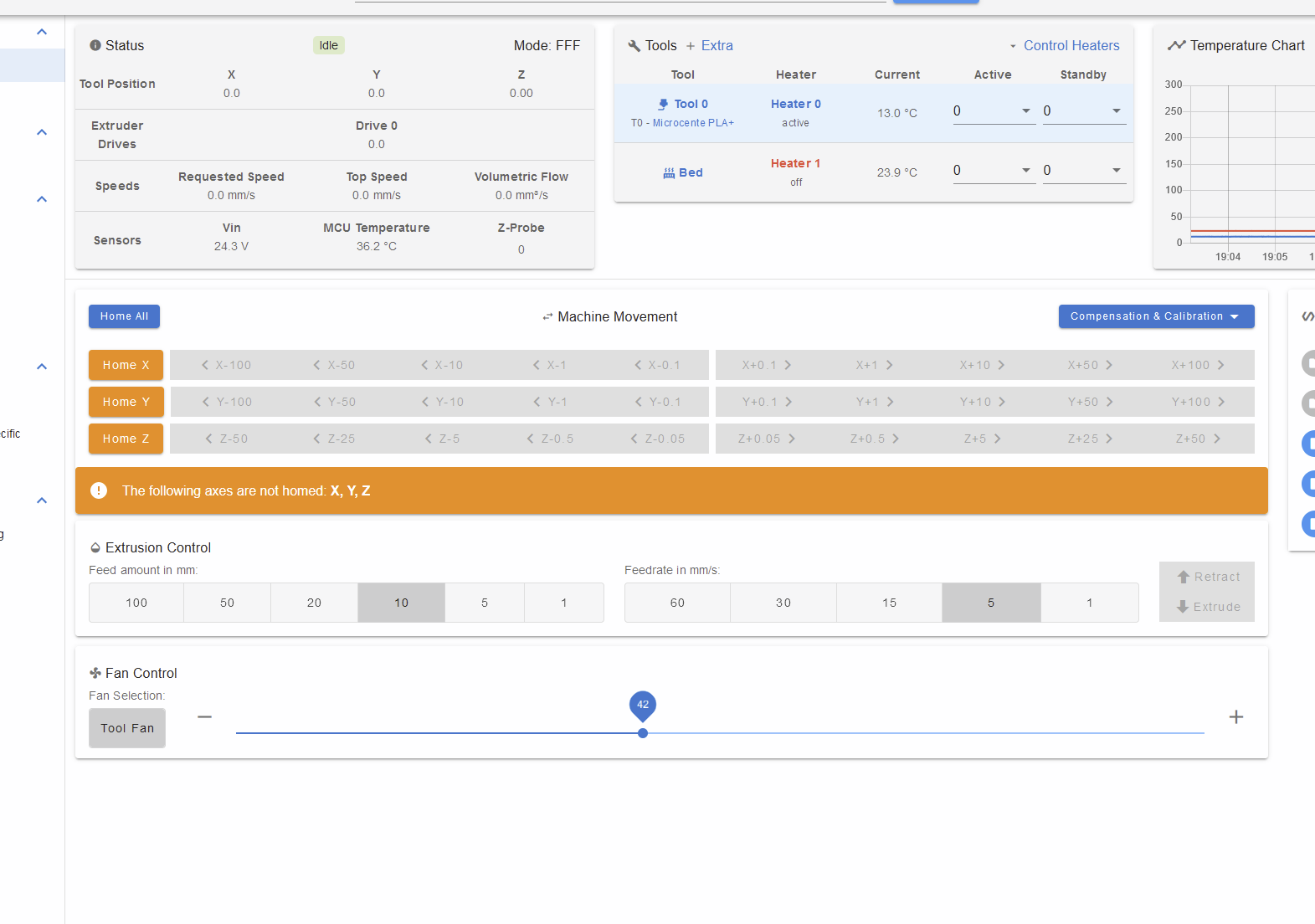Click the Extrude button
1315x924 pixels.
click(1207, 607)
